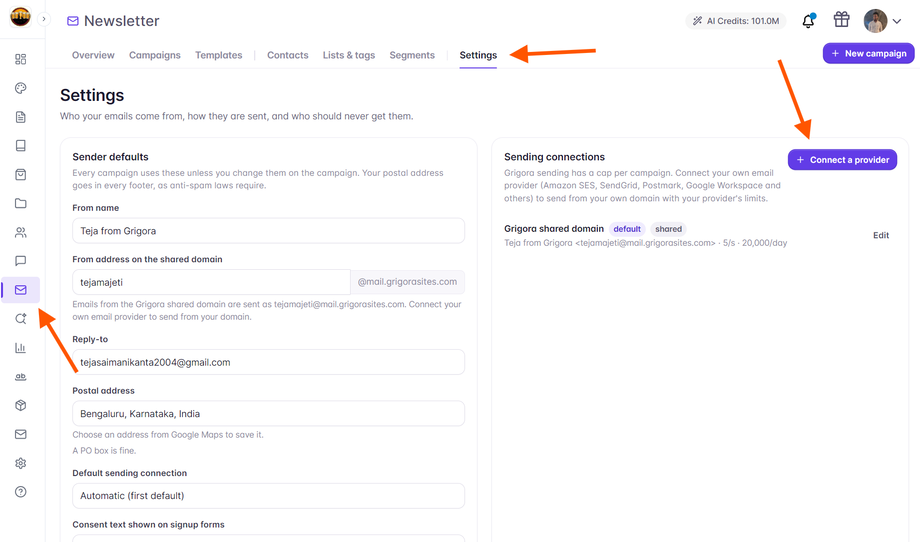
Task: Click the Reply-to email input field
Action: (x=269, y=363)
